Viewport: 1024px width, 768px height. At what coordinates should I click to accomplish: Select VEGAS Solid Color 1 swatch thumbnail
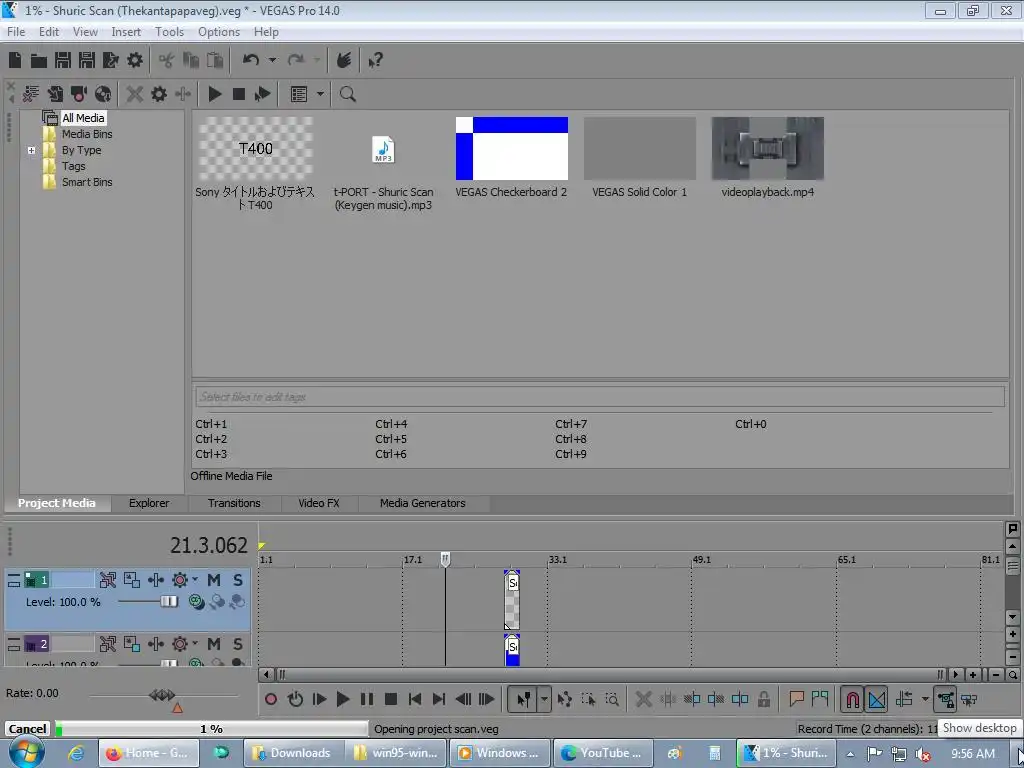tap(639, 148)
